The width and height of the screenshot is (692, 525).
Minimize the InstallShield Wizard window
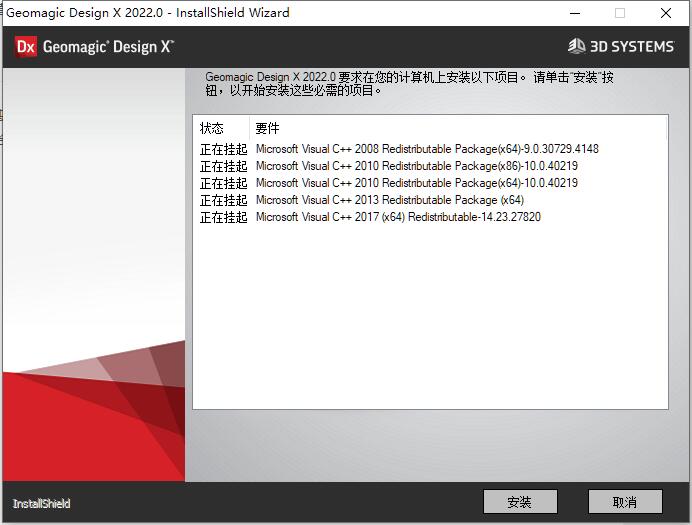click(x=575, y=13)
